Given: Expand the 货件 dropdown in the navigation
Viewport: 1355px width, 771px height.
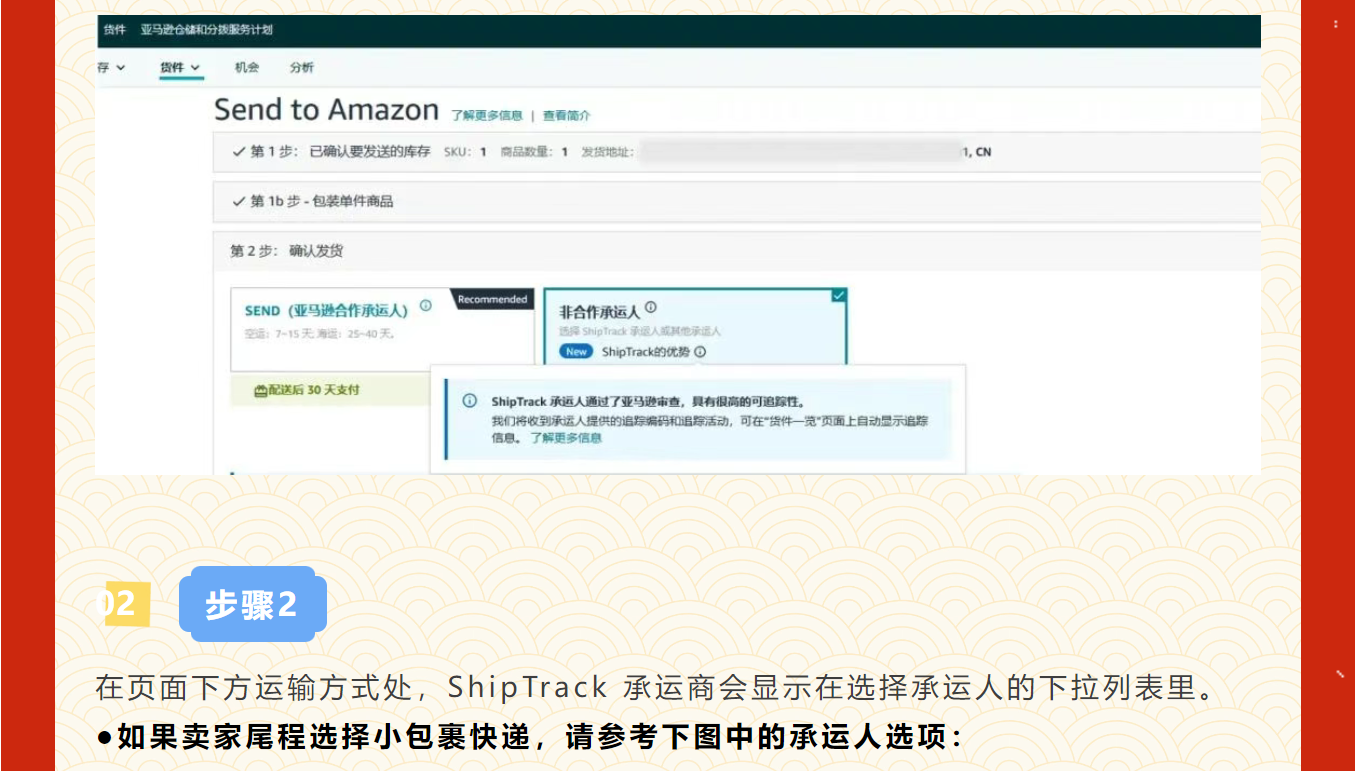Looking at the screenshot, I should click(x=178, y=68).
